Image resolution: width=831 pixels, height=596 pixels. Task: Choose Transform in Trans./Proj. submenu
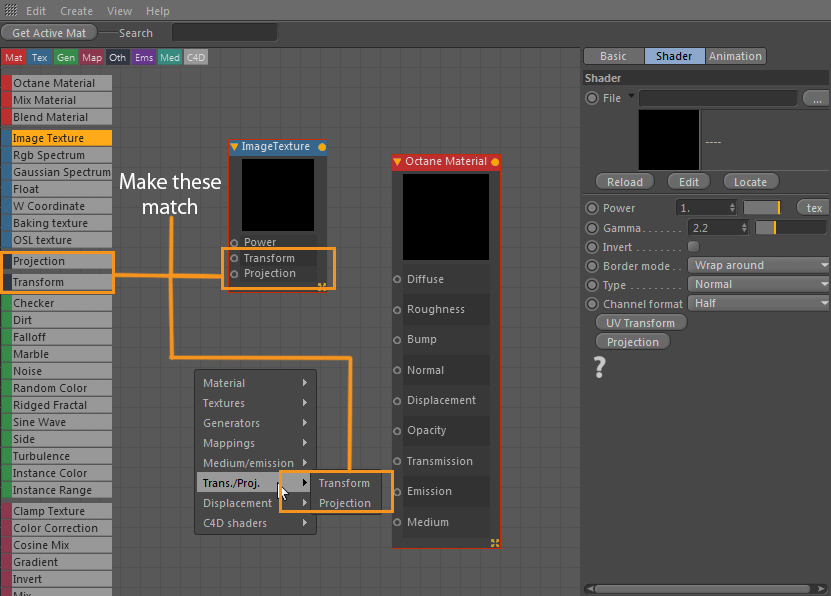point(344,483)
